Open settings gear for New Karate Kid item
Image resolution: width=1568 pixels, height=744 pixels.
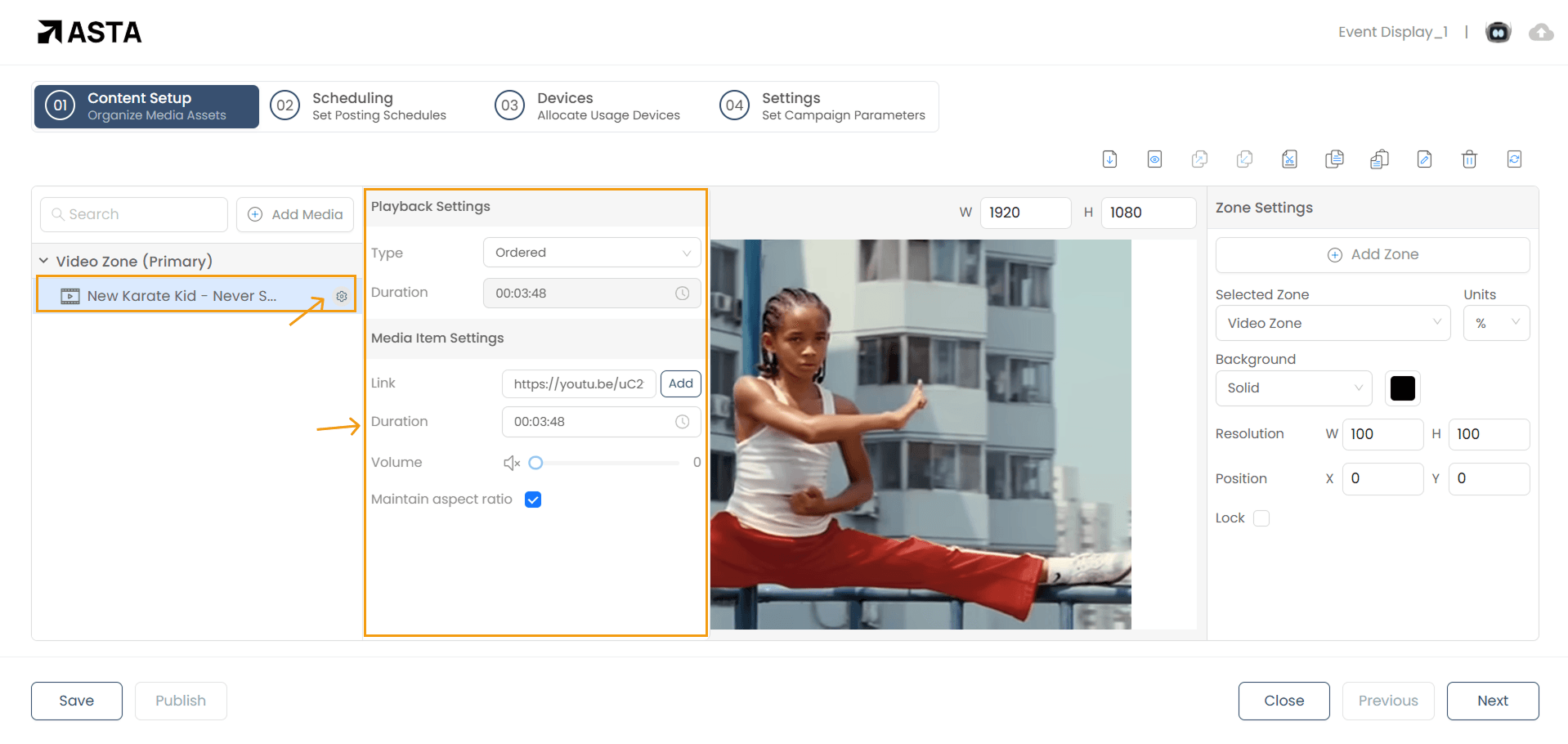[342, 296]
